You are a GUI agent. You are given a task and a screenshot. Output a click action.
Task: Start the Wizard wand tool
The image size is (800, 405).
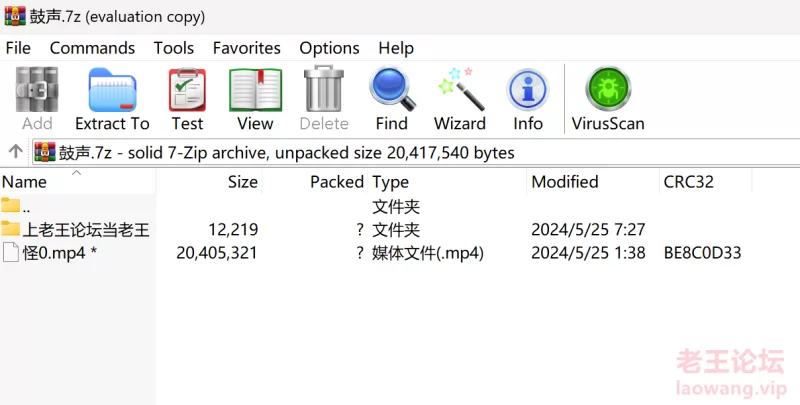[460, 99]
